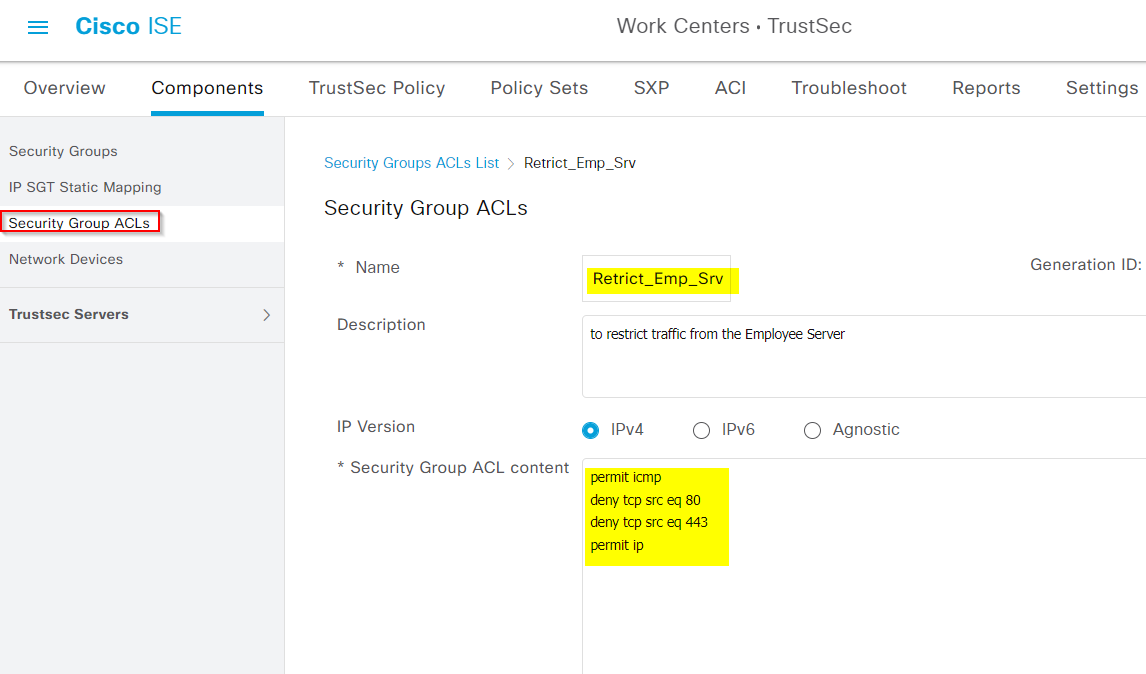Click the Security Group ACLs page heading
The image size is (1146, 674).
[425, 208]
